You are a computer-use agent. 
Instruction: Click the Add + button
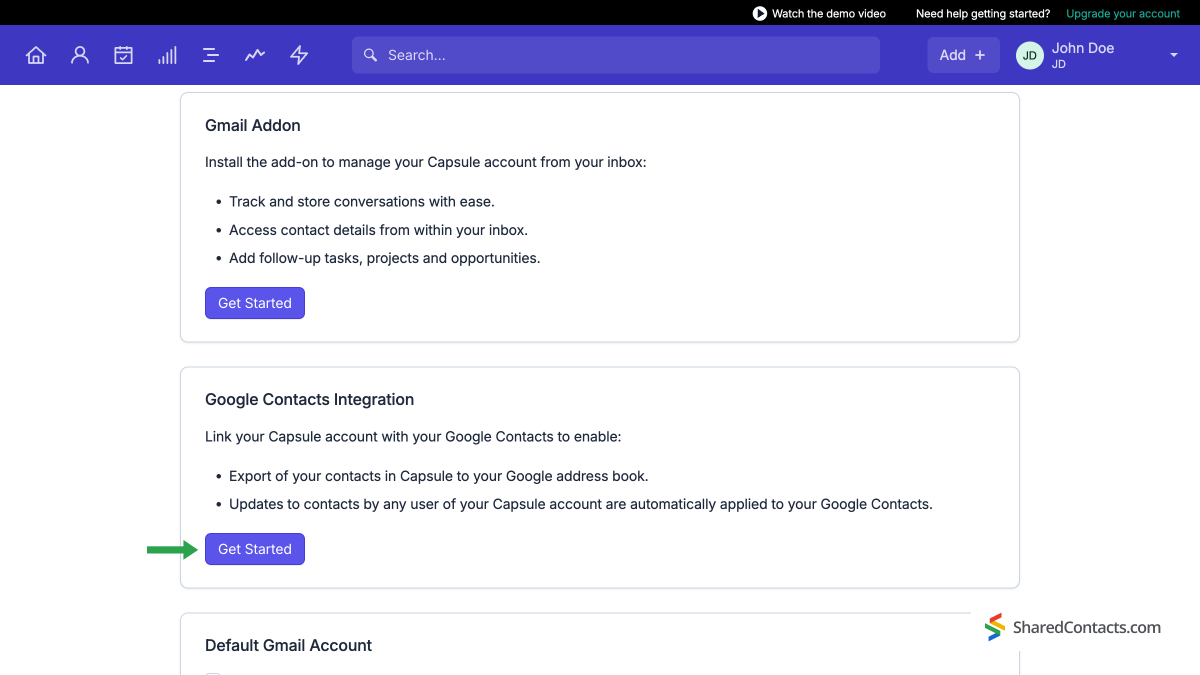pyautogui.click(x=963, y=55)
